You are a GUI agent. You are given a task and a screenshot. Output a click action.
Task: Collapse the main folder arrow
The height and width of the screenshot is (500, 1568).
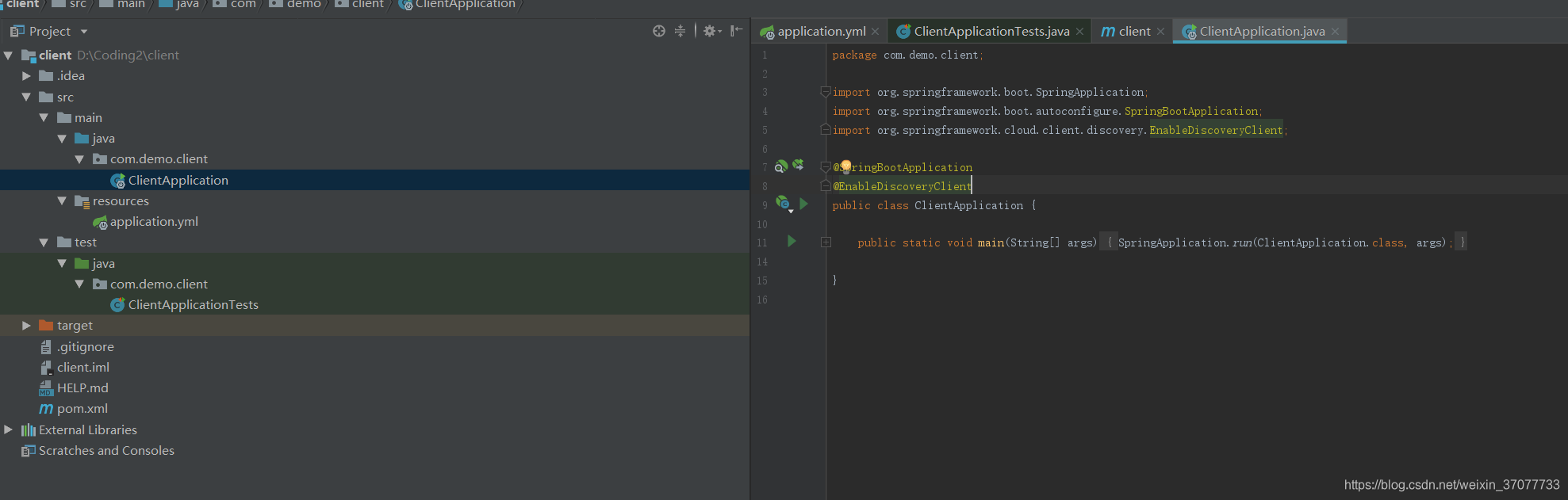pos(44,117)
